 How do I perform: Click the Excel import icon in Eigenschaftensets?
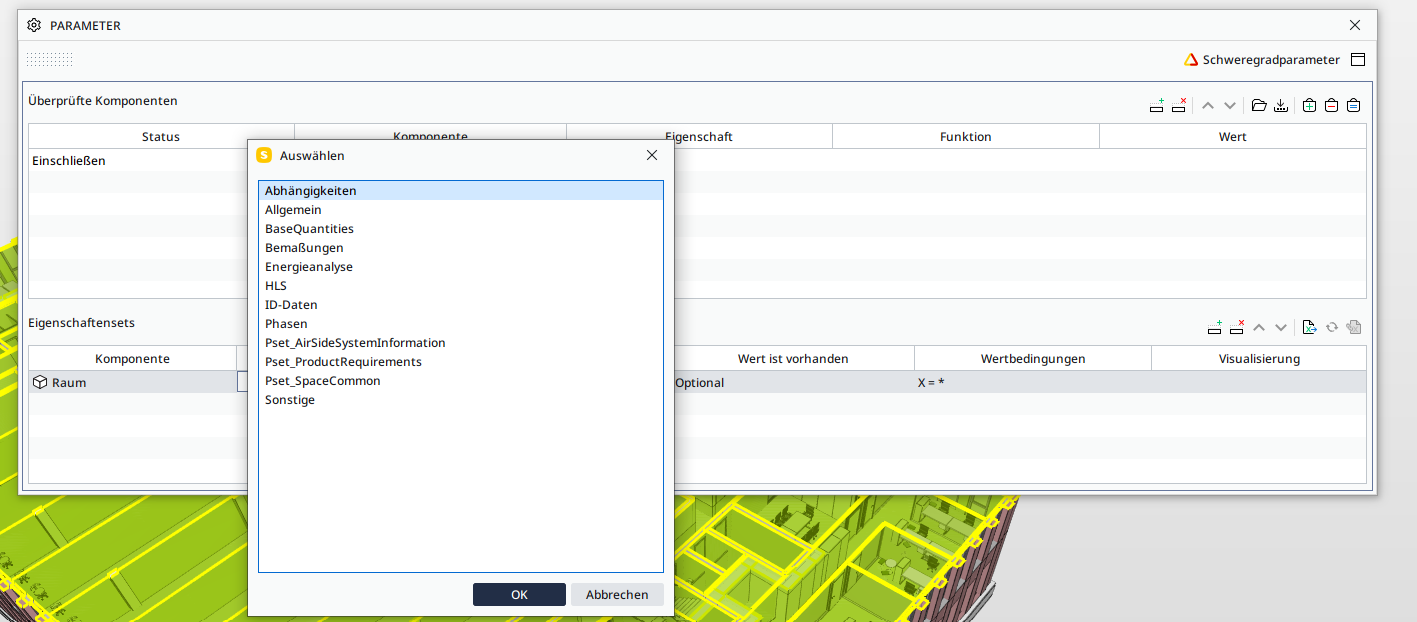[x=1309, y=327]
